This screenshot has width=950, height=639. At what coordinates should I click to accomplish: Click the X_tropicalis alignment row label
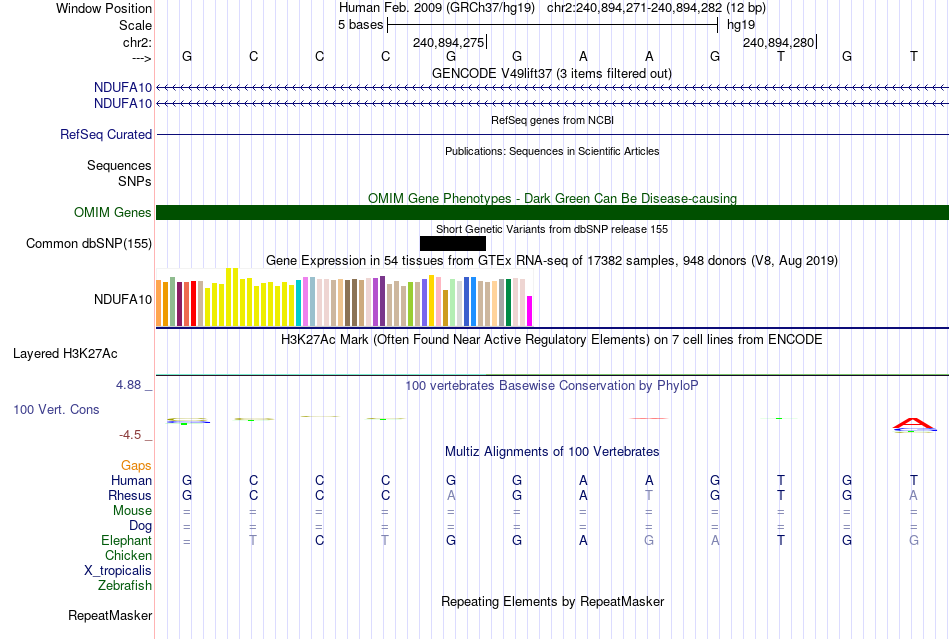[118, 571]
